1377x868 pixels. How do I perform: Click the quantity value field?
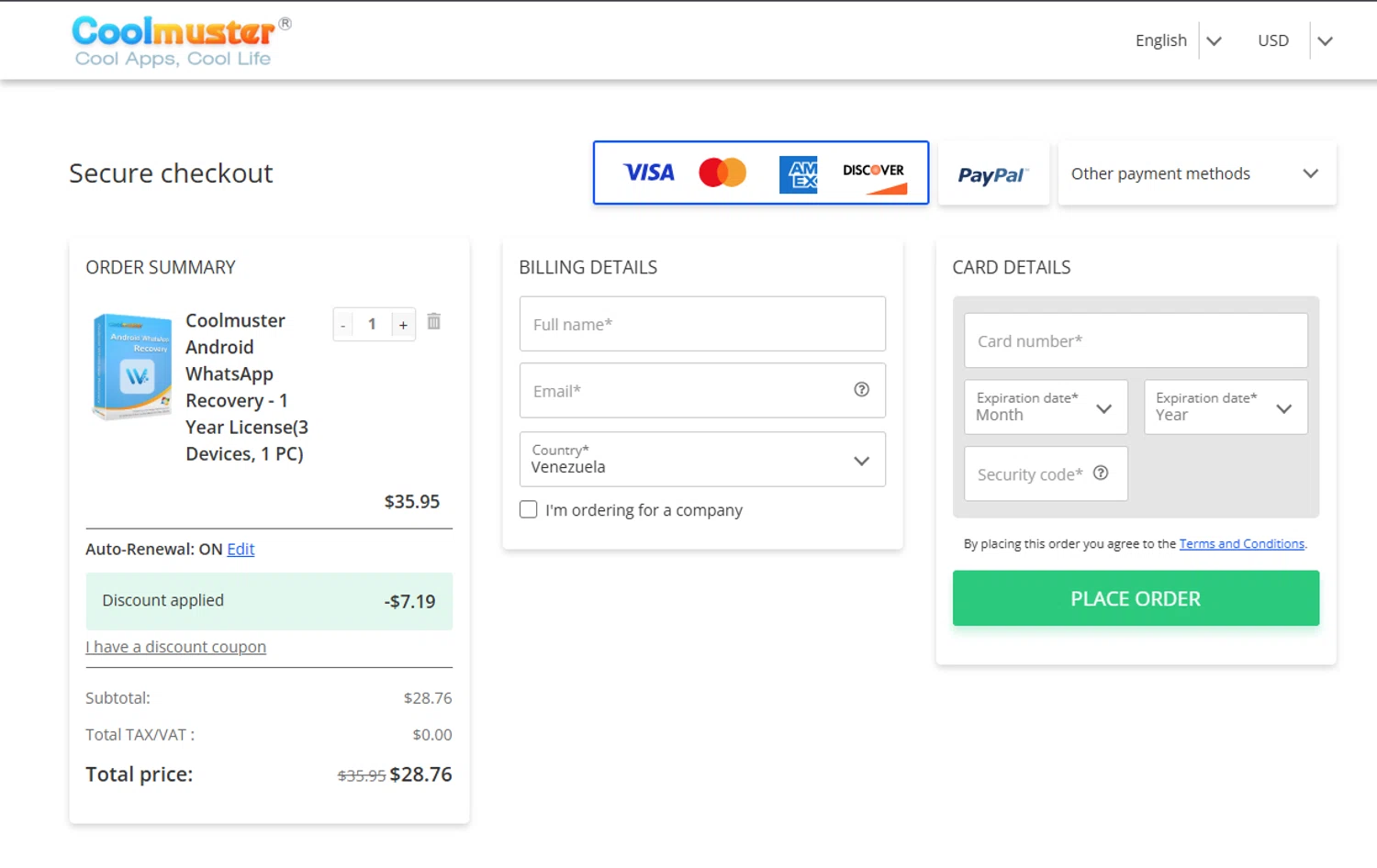tap(372, 324)
